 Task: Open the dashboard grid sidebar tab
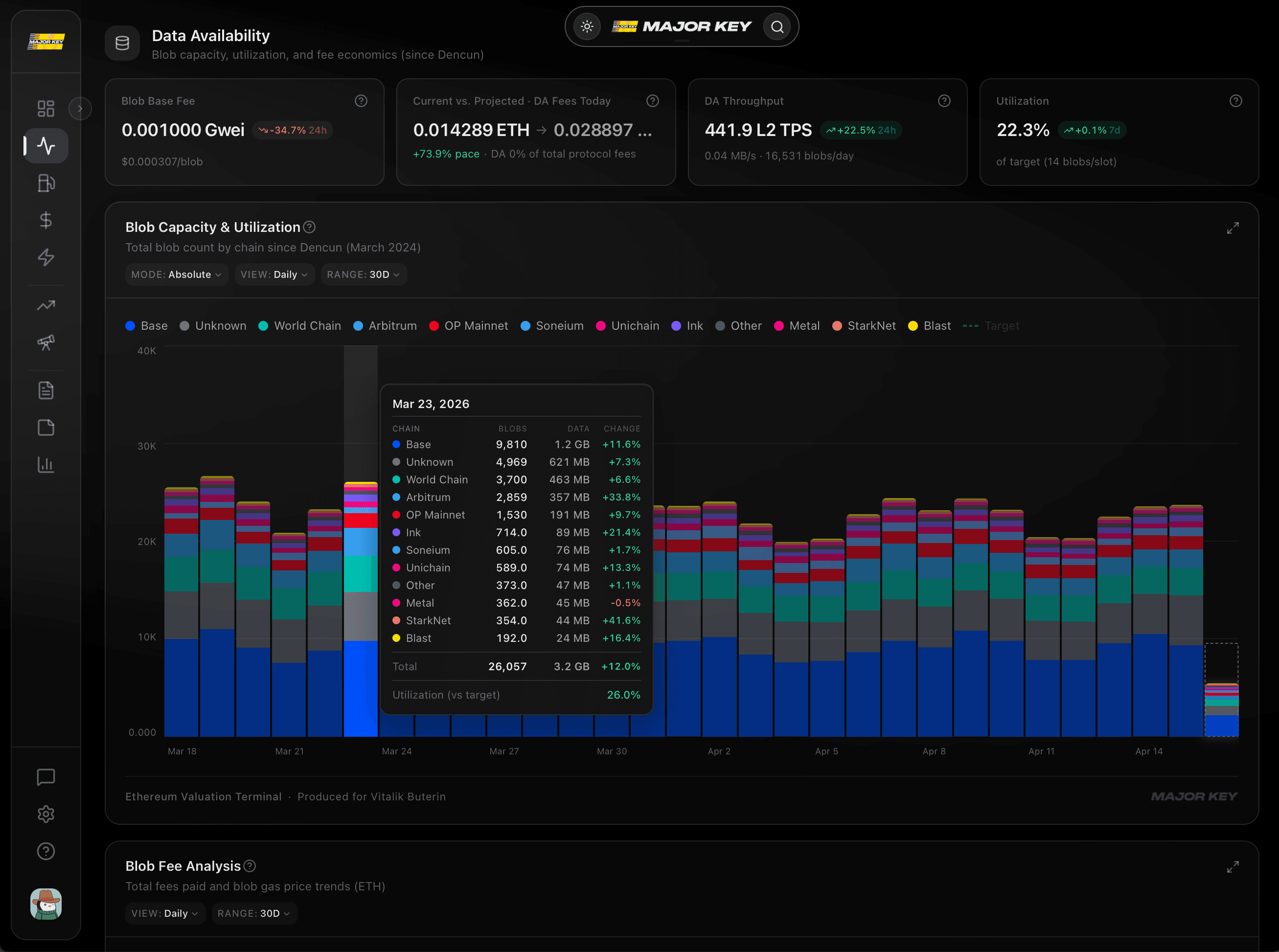(x=46, y=108)
